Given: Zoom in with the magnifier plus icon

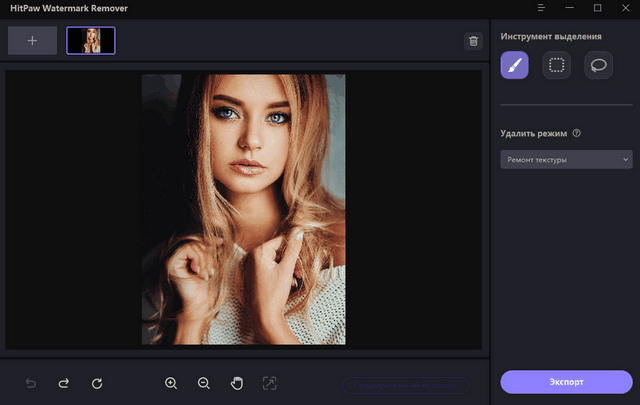Looking at the screenshot, I should [171, 383].
